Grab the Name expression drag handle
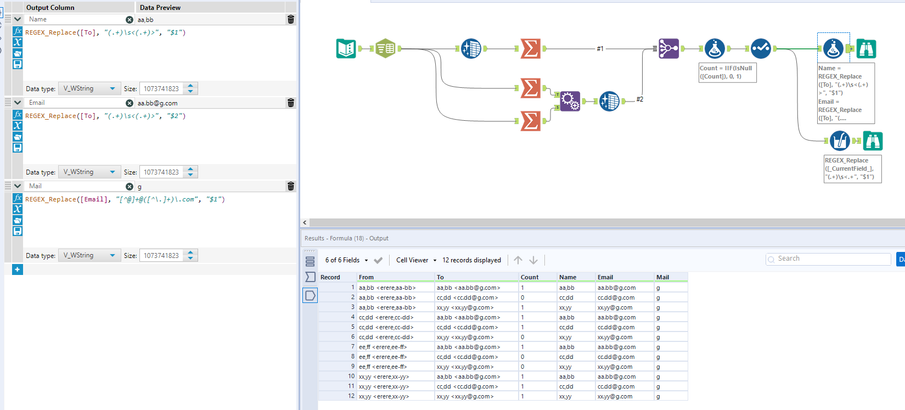The height and width of the screenshot is (410, 905). (x=8, y=20)
